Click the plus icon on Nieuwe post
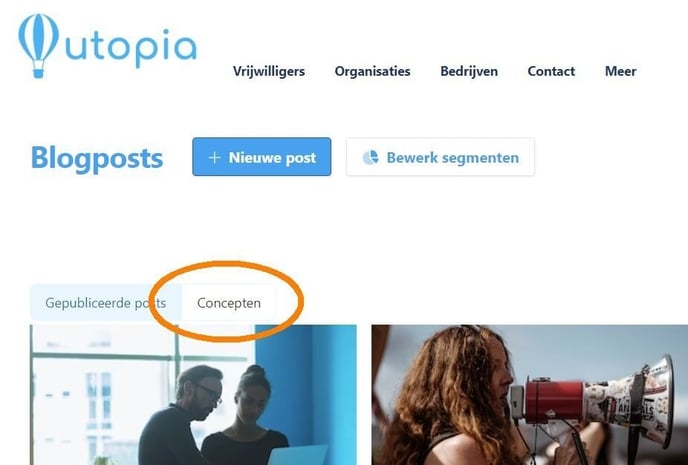 [214, 157]
